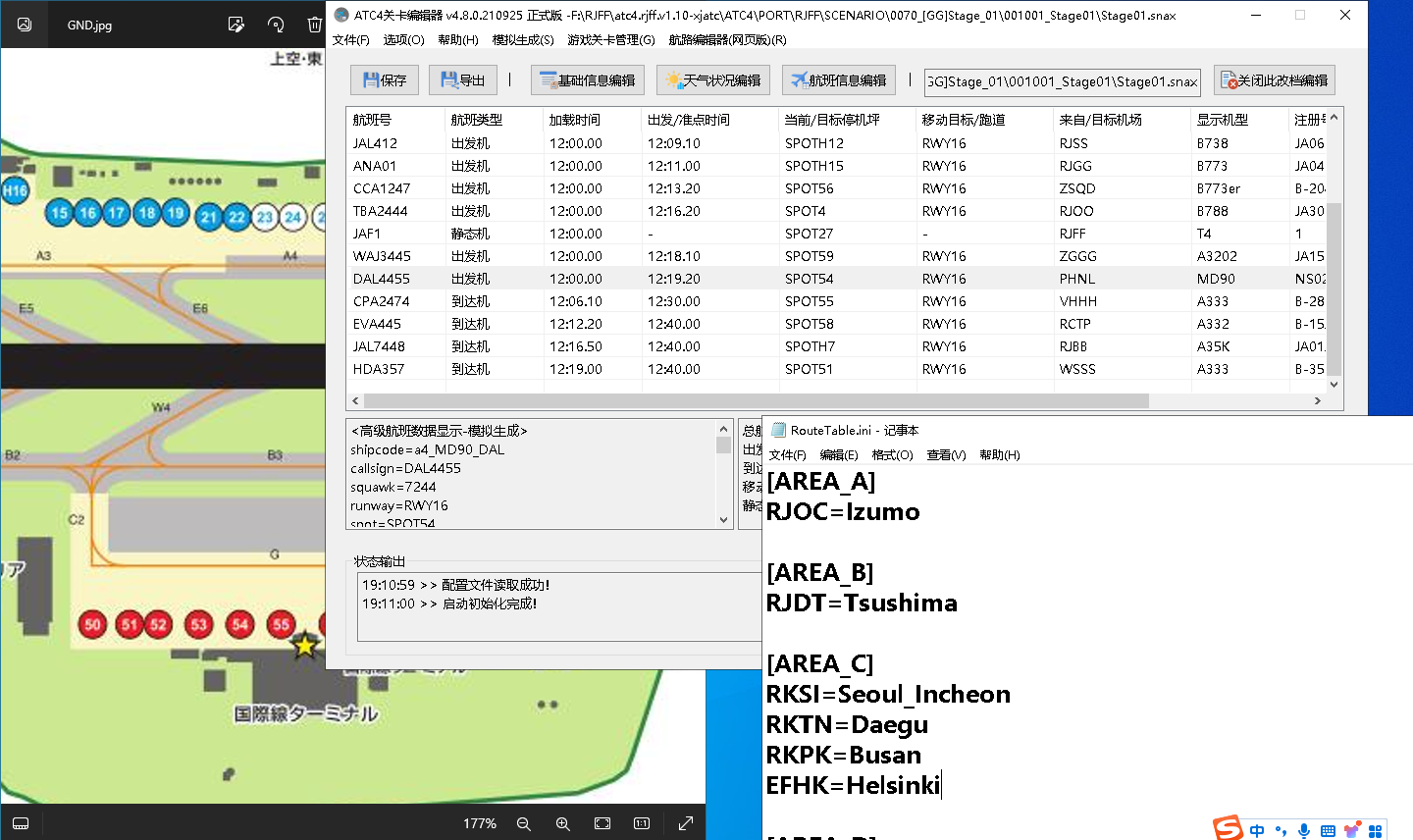1413x840 pixels.
Task: Open Notepad 帮助(H) menu
Action: (x=1000, y=455)
